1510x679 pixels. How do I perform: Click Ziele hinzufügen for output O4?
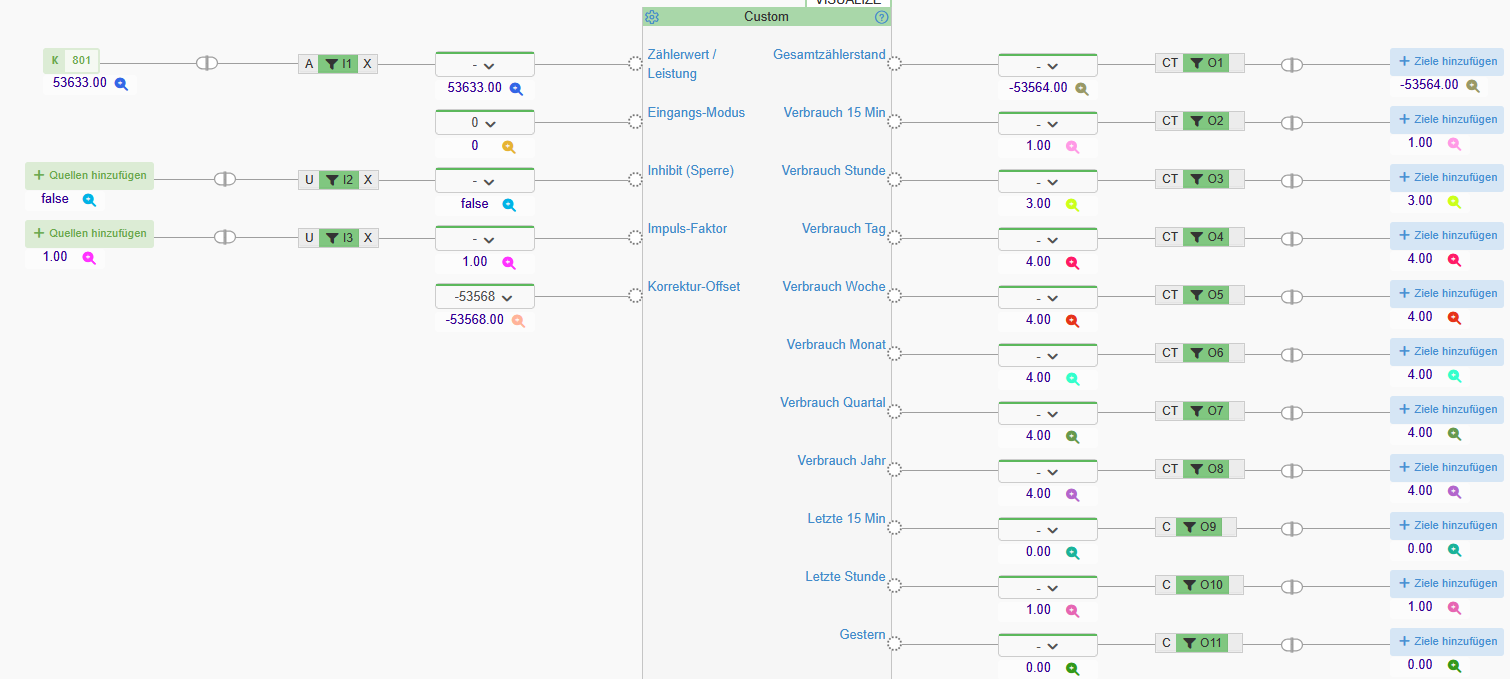tap(1446, 235)
